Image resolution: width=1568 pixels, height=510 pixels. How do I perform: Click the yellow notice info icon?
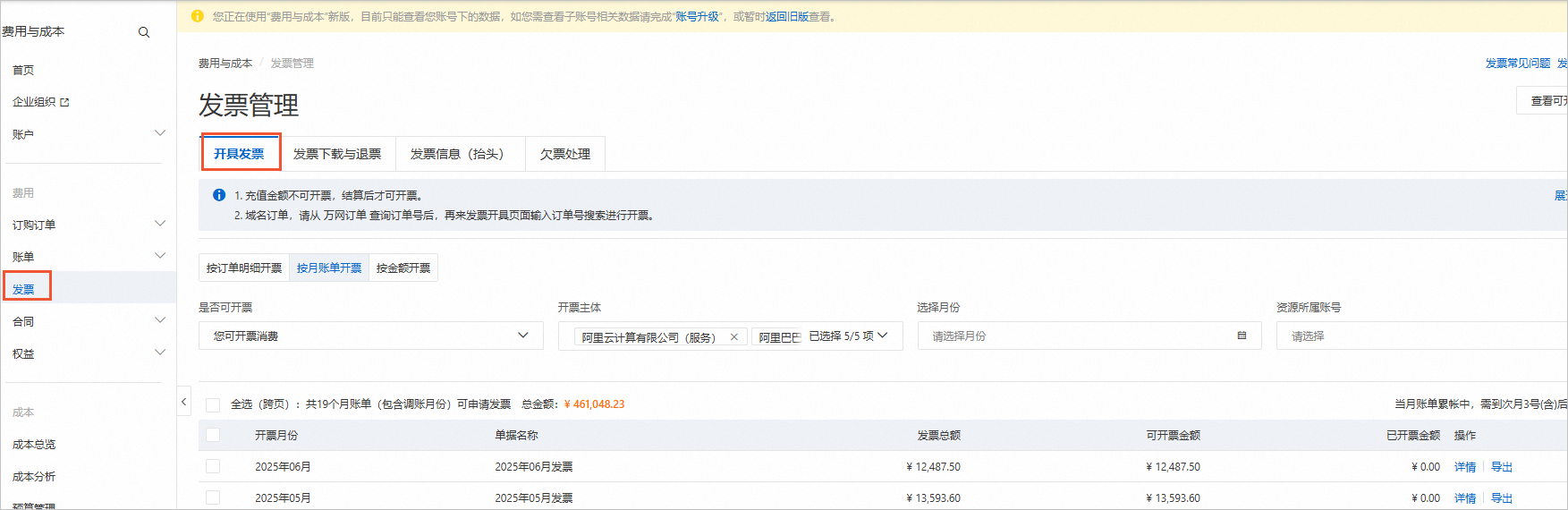[x=198, y=16]
